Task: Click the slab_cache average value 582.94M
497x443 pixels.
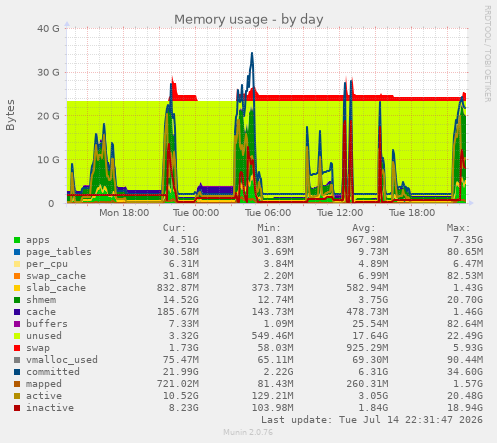Action: coord(367,288)
